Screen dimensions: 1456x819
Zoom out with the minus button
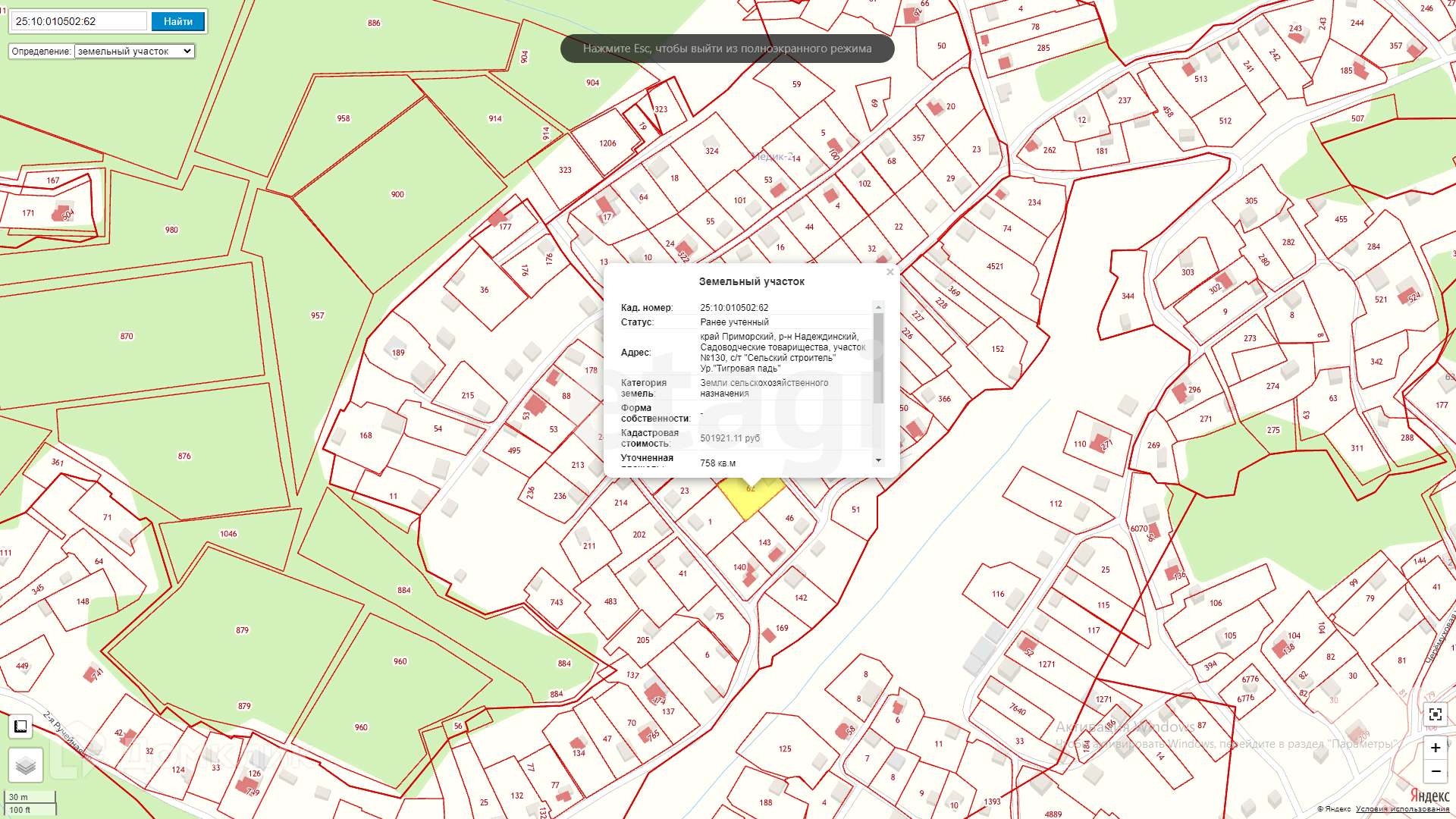coord(1435,771)
